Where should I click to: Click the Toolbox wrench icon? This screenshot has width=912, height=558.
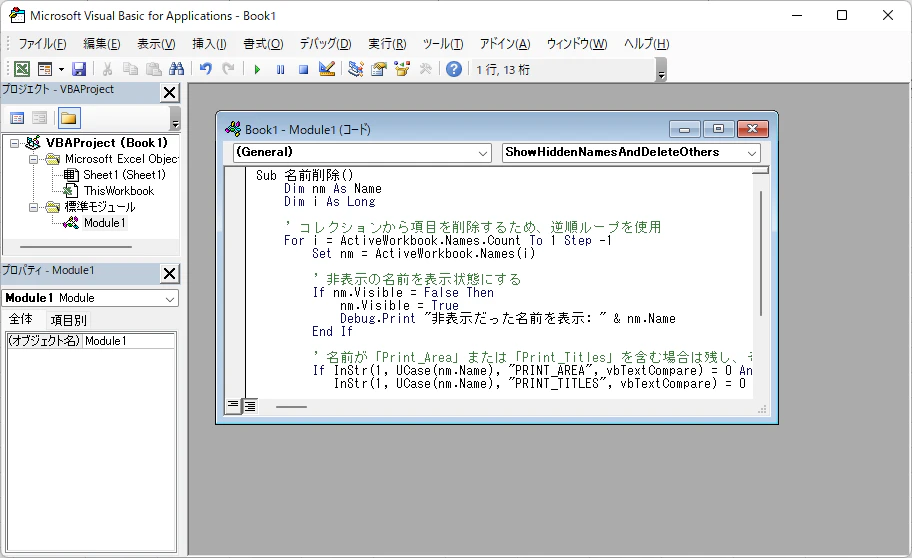pyautogui.click(x=425, y=69)
